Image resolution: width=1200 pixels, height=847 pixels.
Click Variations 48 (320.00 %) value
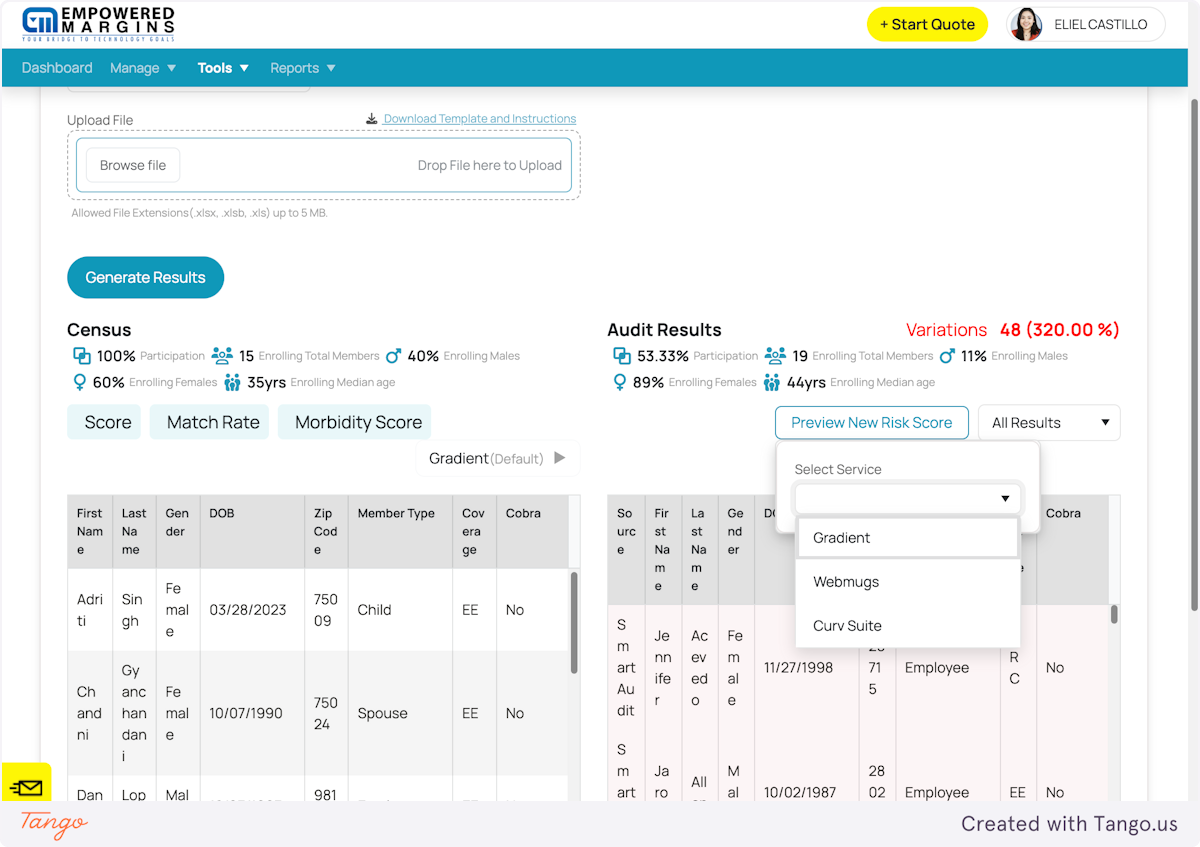tap(1060, 330)
